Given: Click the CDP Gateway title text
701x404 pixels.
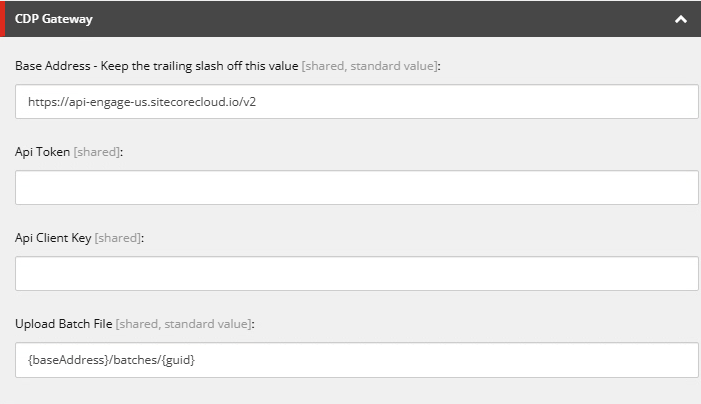Looking at the screenshot, I should click(x=53, y=19).
